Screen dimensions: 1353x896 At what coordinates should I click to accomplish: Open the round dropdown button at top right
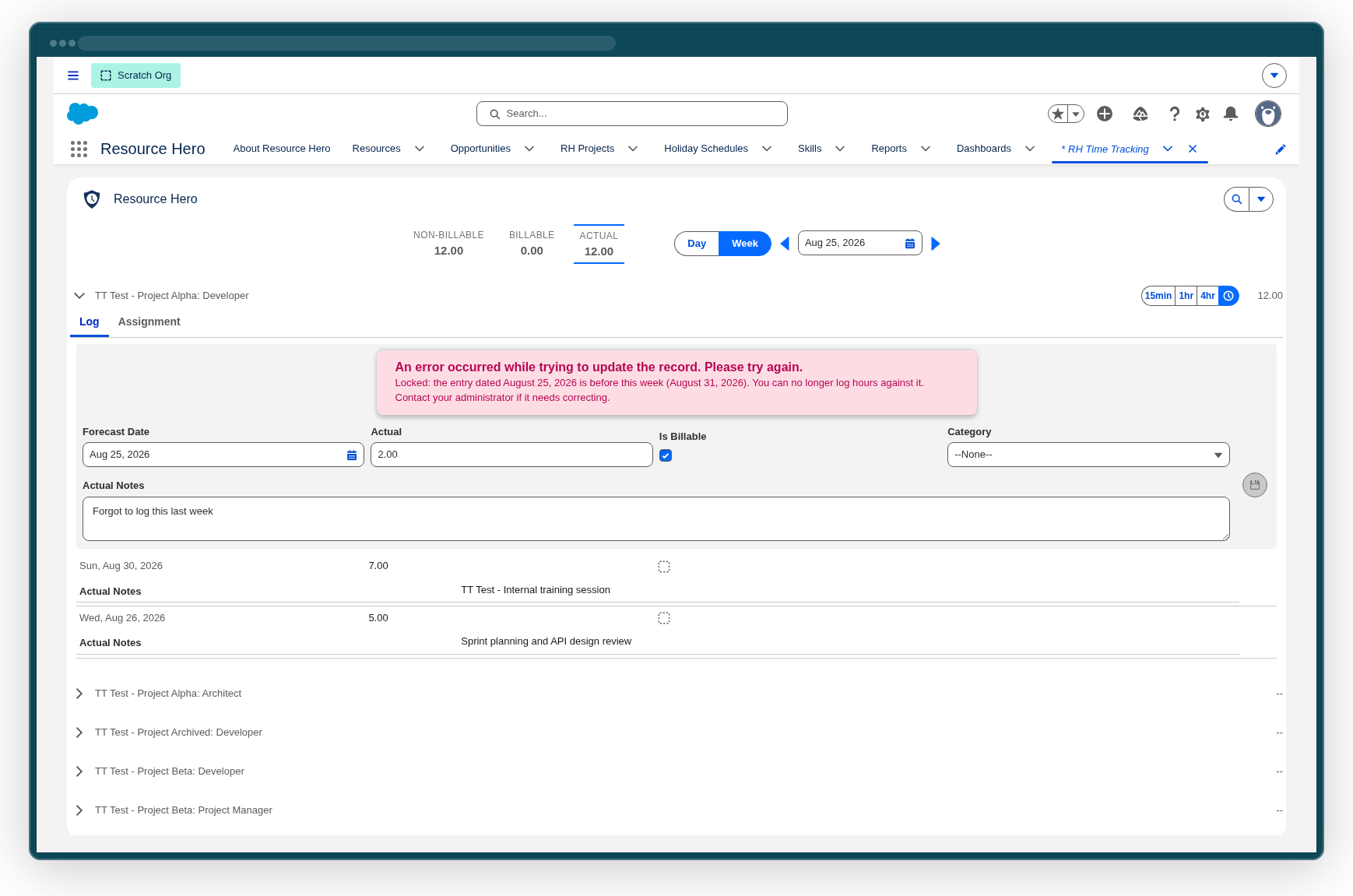pyautogui.click(x=1274, y=76)
